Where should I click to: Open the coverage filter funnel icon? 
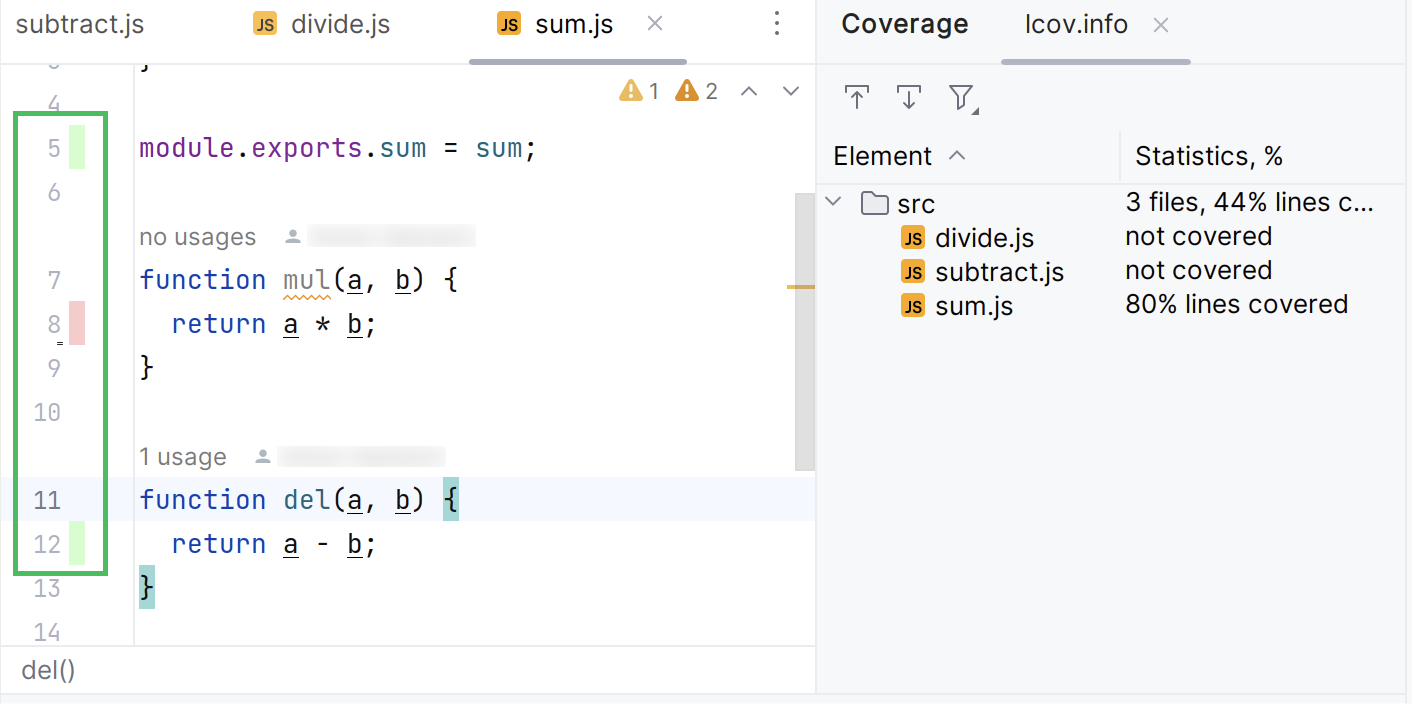tap(961, 97)
